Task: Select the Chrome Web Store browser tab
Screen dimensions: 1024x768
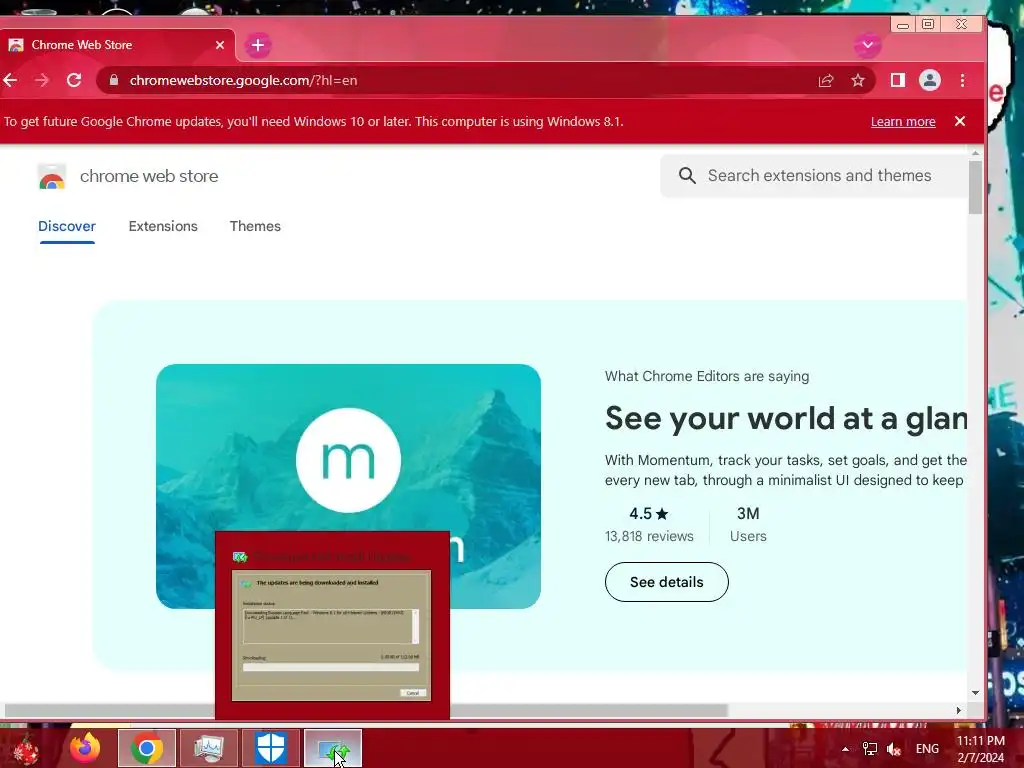Action: pos(116,45)
